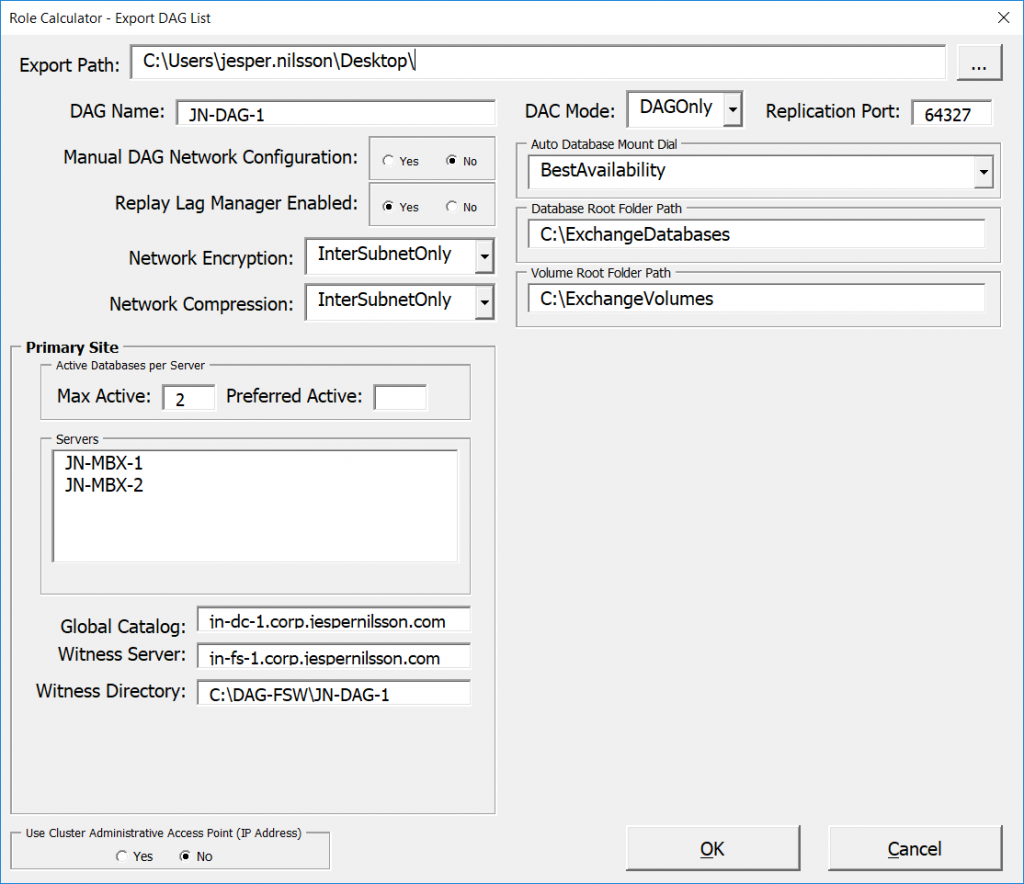
Task: Click the DAG Name field
Action: point(336,113)
